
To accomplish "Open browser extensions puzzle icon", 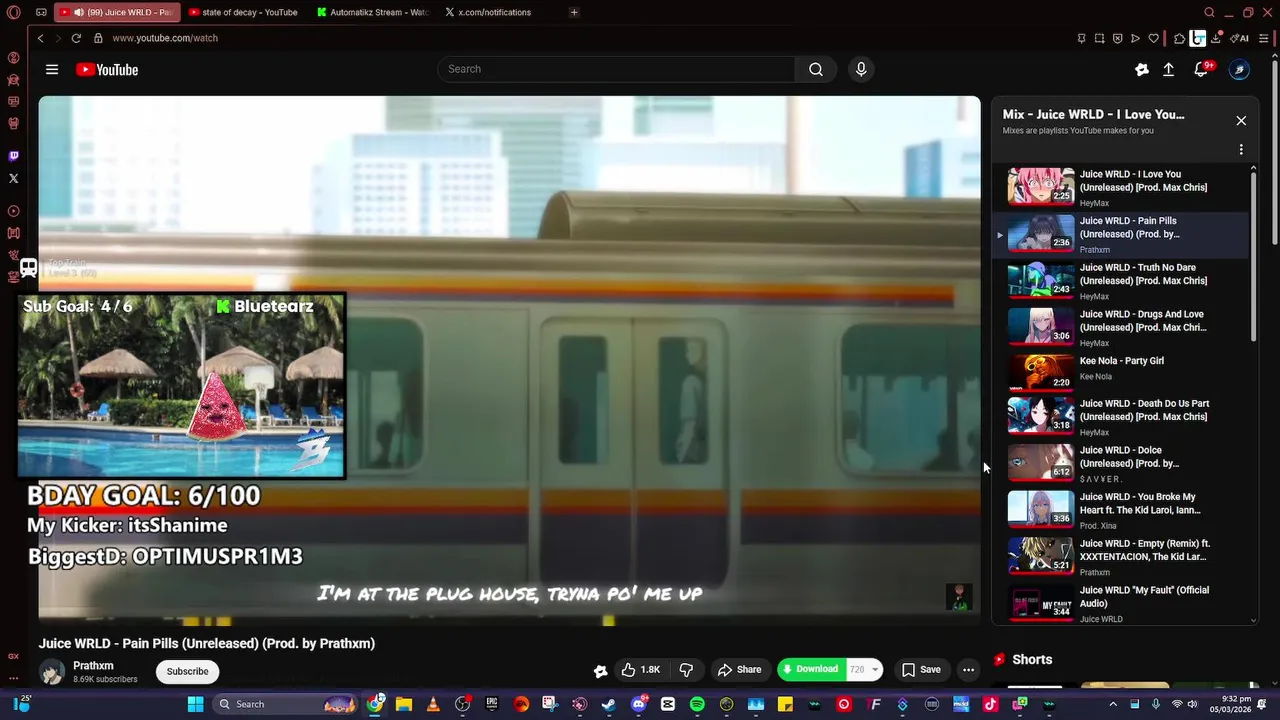I will coord(1180,38).
